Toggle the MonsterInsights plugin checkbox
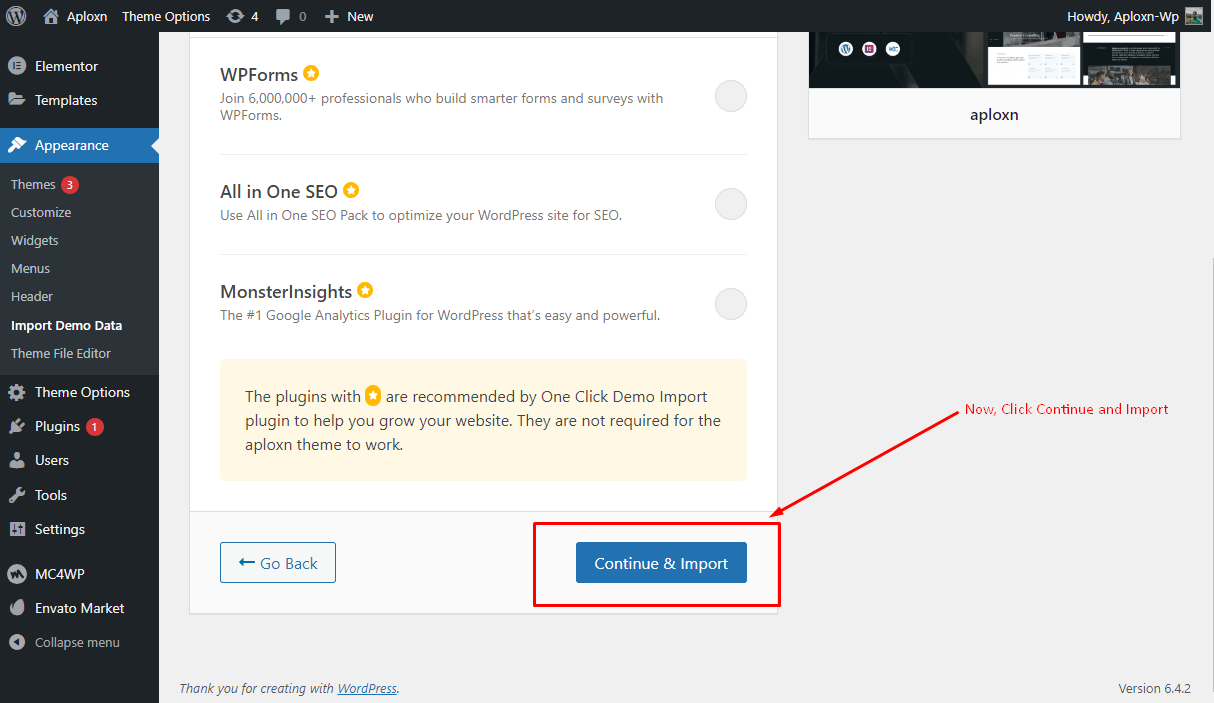This screenshot has width=1214, height=703. (x=731, y=303)
